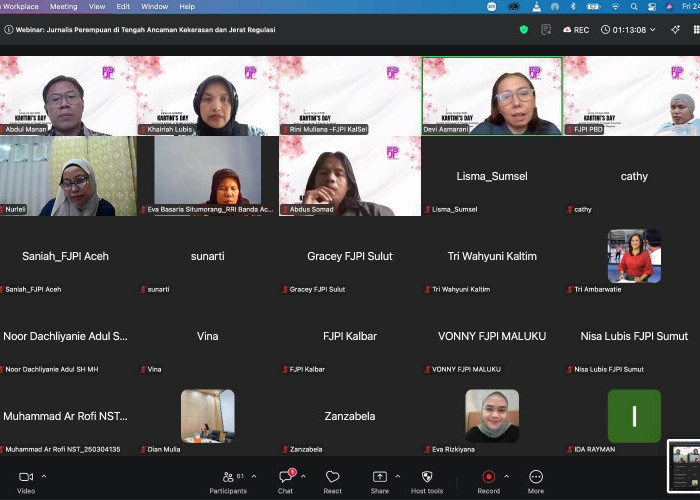Click the REC recording indicator
The height and width of the screenshot is (500, 700).
coord(576,30)
